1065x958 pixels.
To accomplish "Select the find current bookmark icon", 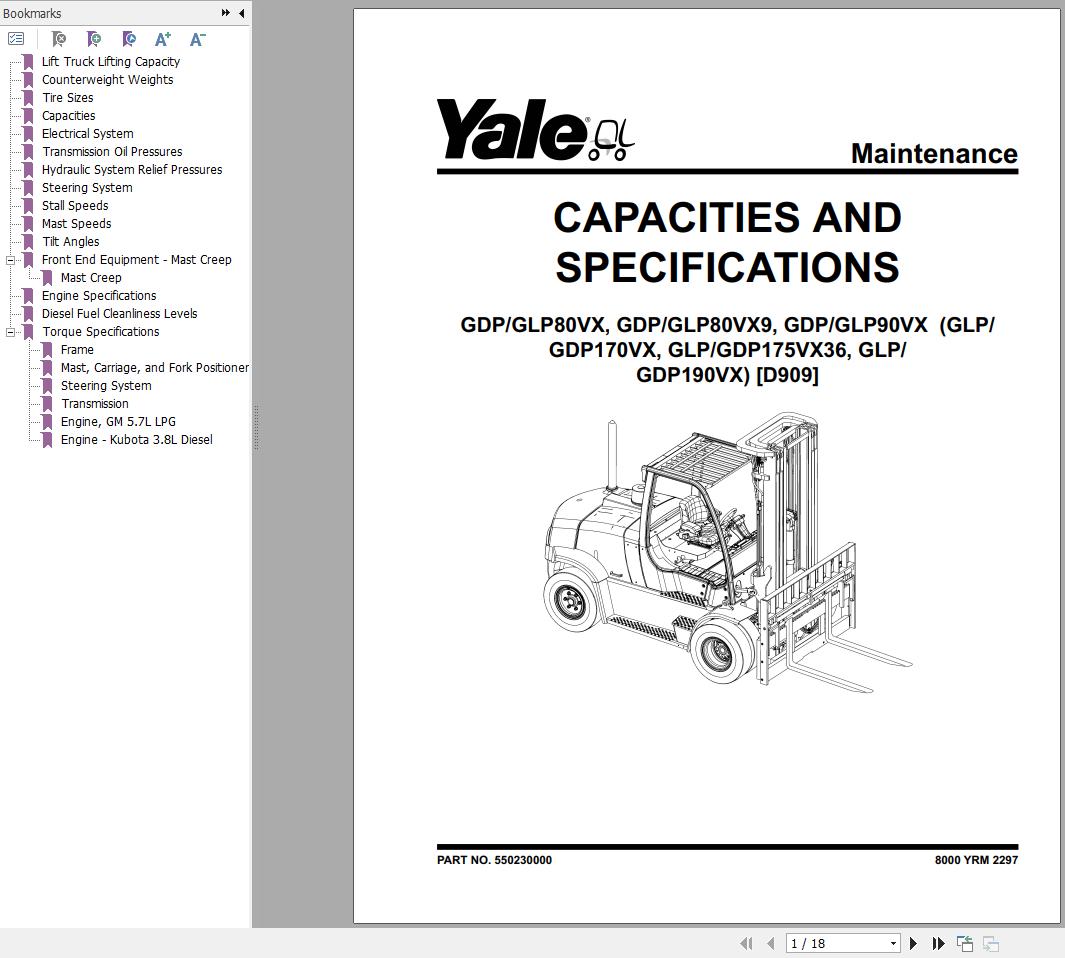I will click(x=128, y=38).
